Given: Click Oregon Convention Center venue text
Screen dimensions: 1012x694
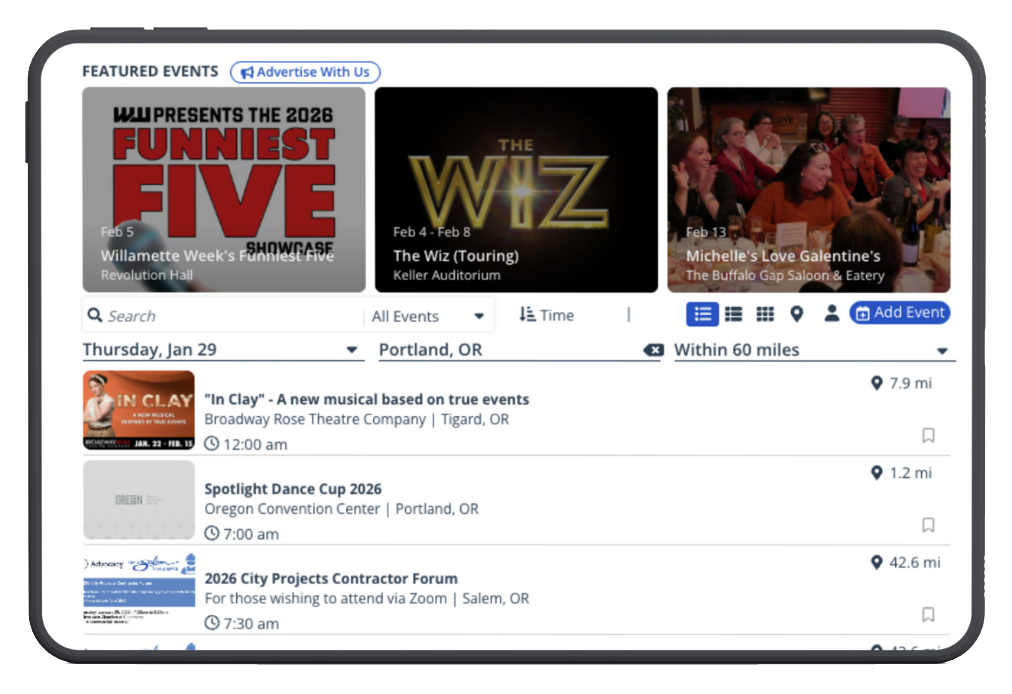Looking at the screenshot, I should pos(292,509).
